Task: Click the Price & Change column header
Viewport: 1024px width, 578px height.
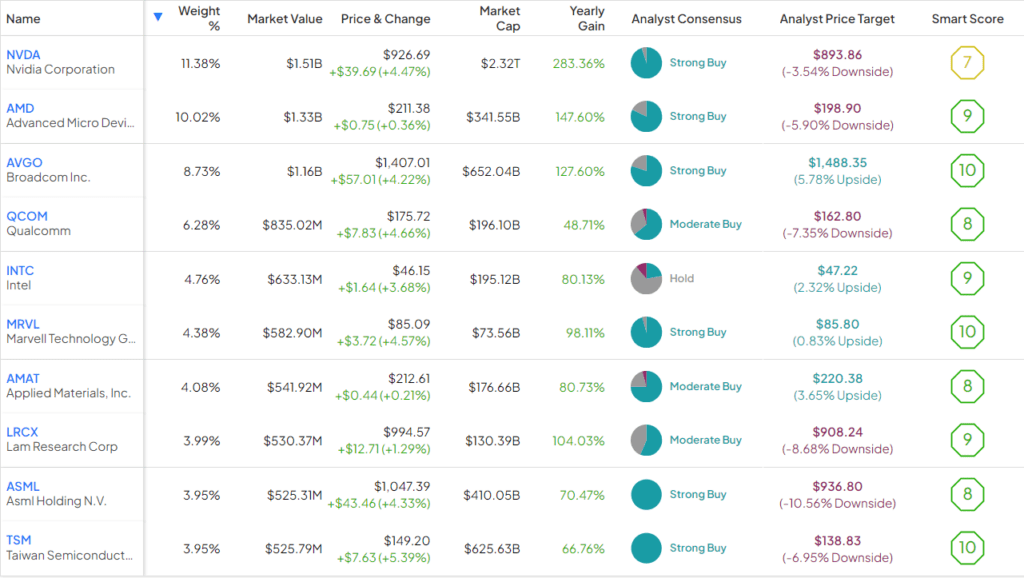Action: [x=385, y=19]
